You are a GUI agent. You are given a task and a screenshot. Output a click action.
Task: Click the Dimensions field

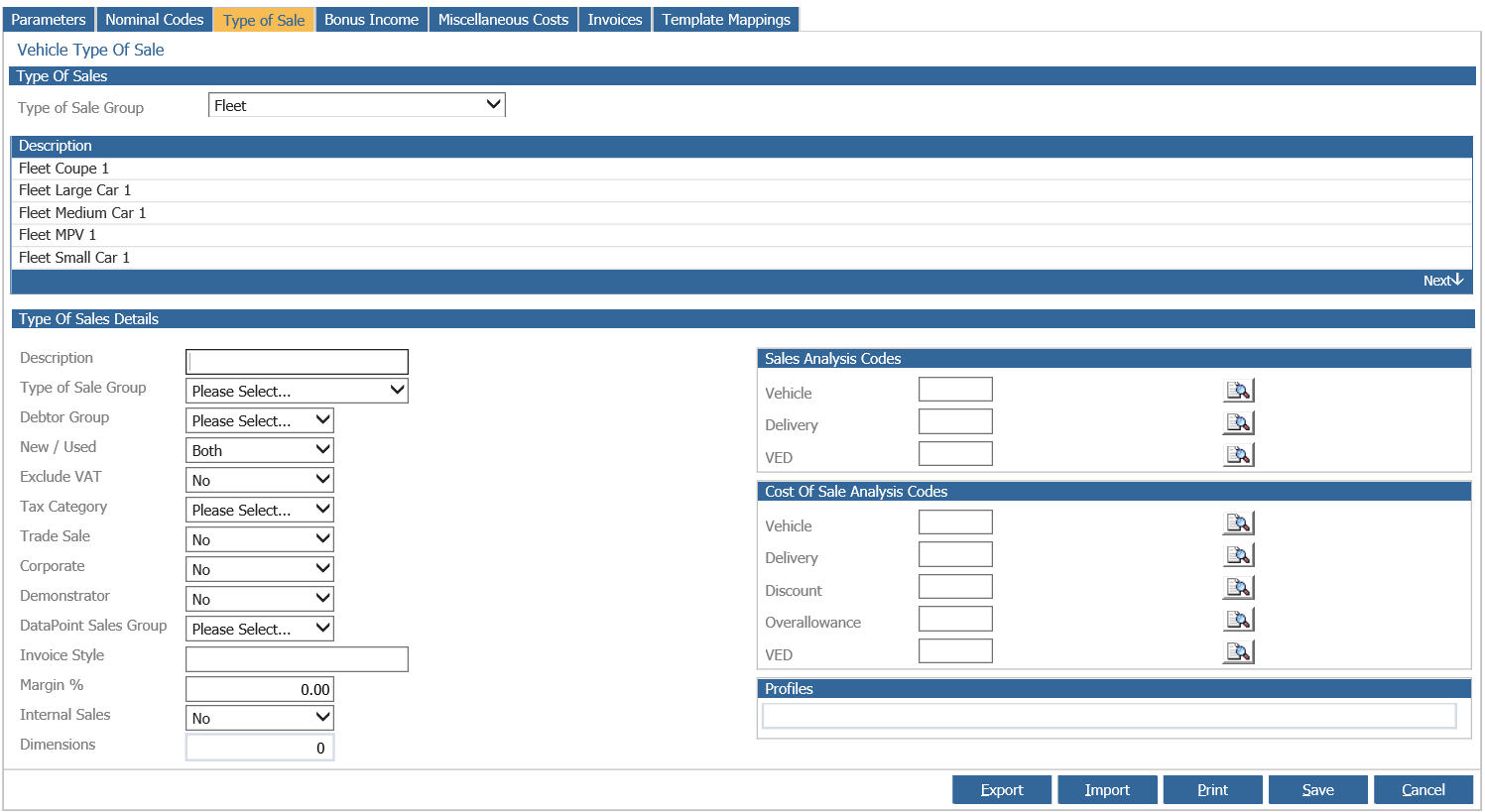click(x=260, y=748)
